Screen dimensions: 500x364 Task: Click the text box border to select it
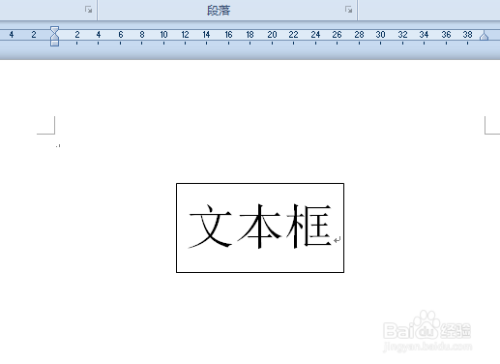[x=260, y=183]
